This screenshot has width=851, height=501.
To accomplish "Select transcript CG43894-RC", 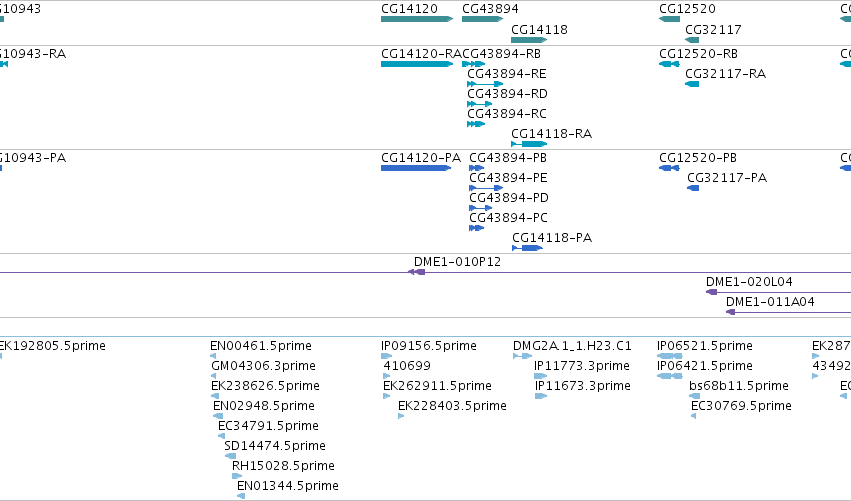I will coord(476,124).
